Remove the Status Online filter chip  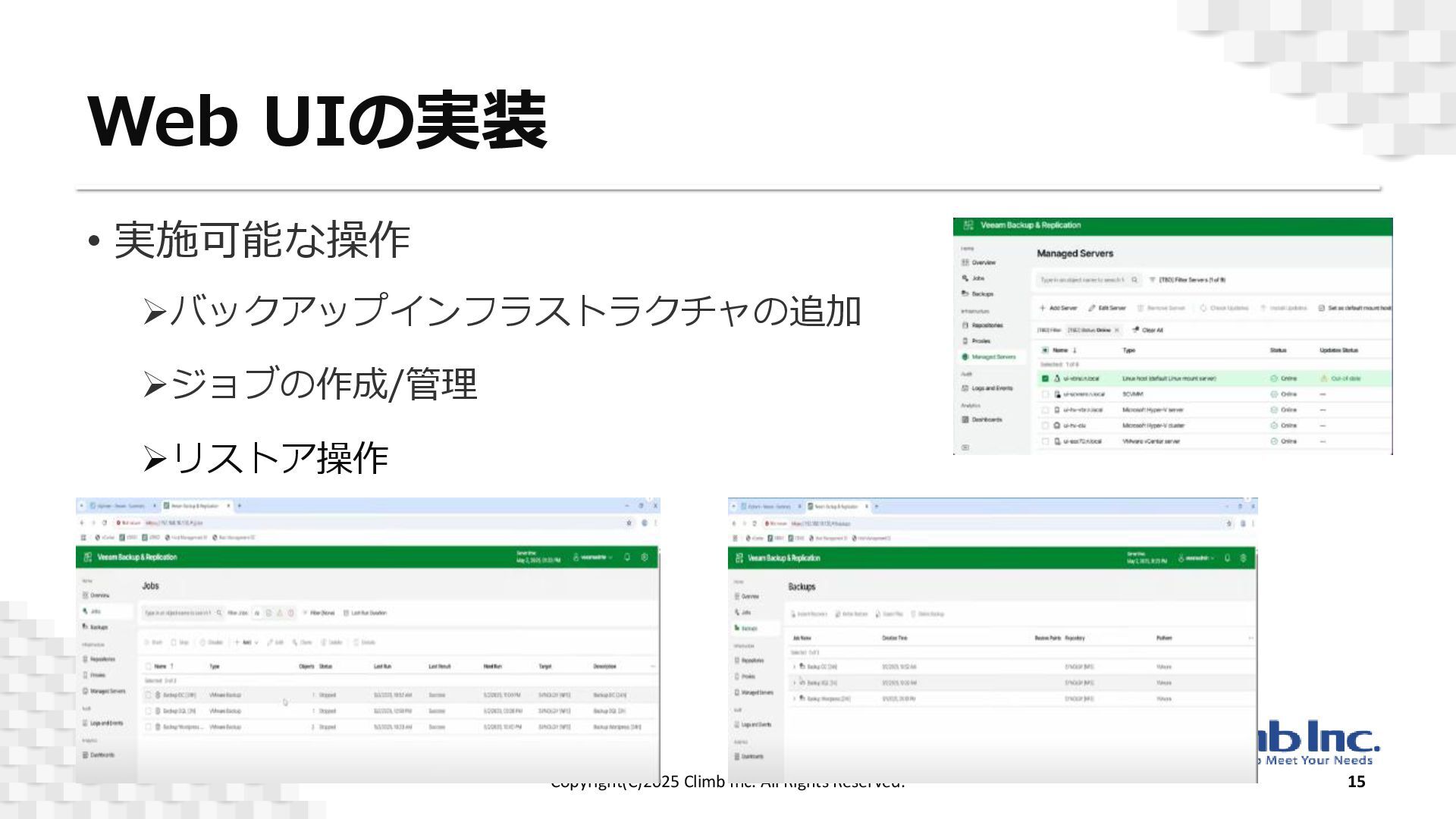pyautogui.click(x=1116, y=330)
